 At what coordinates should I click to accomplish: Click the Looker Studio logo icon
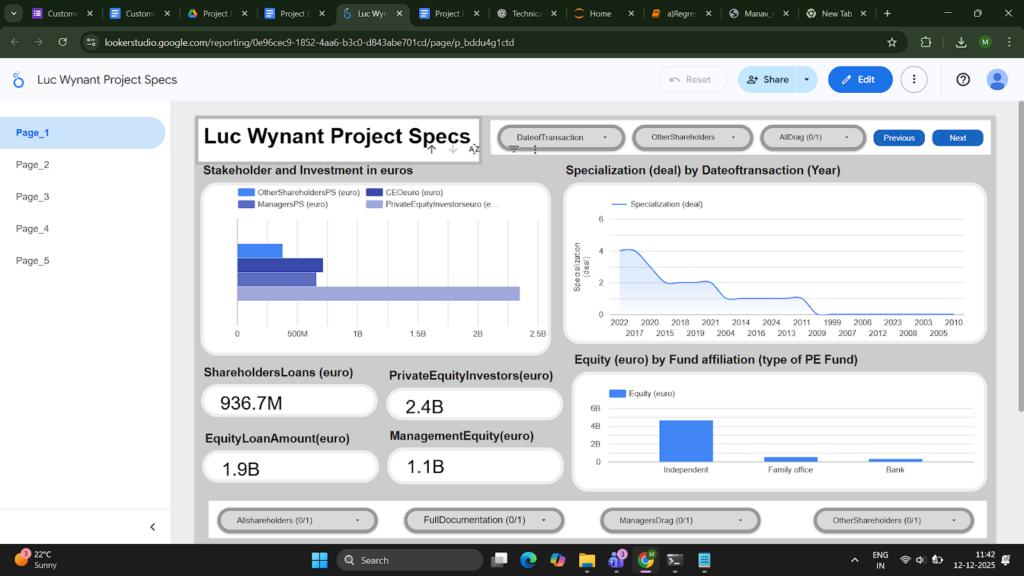coord(19,80)
